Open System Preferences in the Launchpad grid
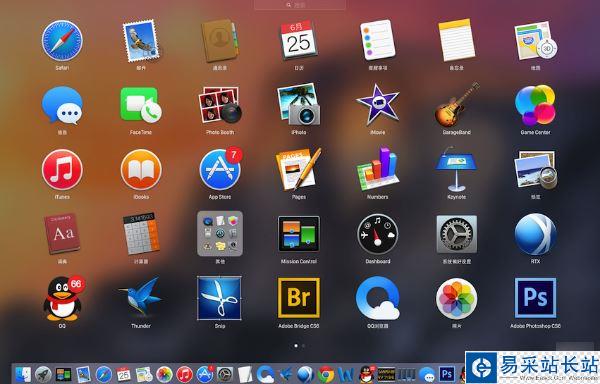 tap(457, 234)
